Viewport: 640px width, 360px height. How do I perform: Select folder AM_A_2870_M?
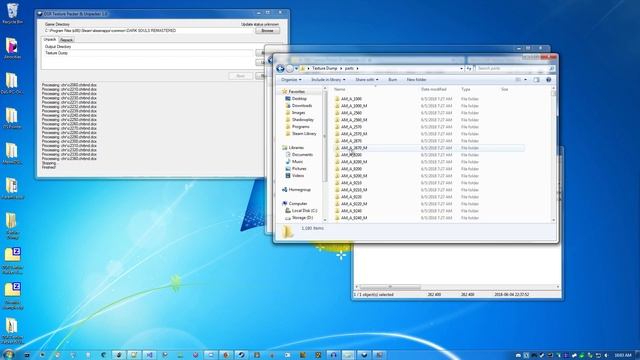[354, 148]
